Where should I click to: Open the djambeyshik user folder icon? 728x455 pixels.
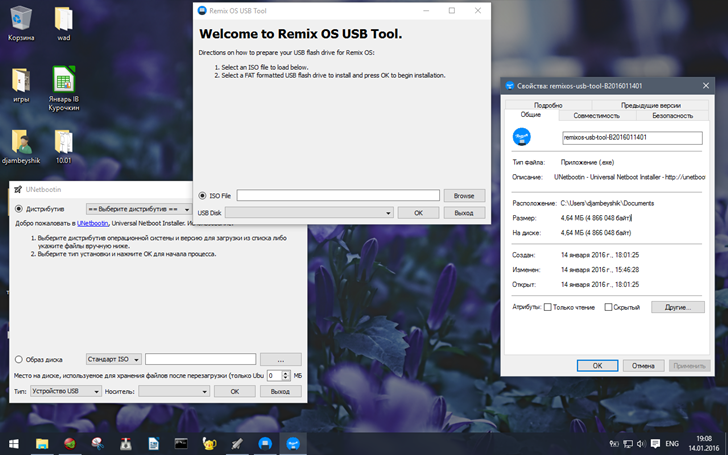(21, 146)
